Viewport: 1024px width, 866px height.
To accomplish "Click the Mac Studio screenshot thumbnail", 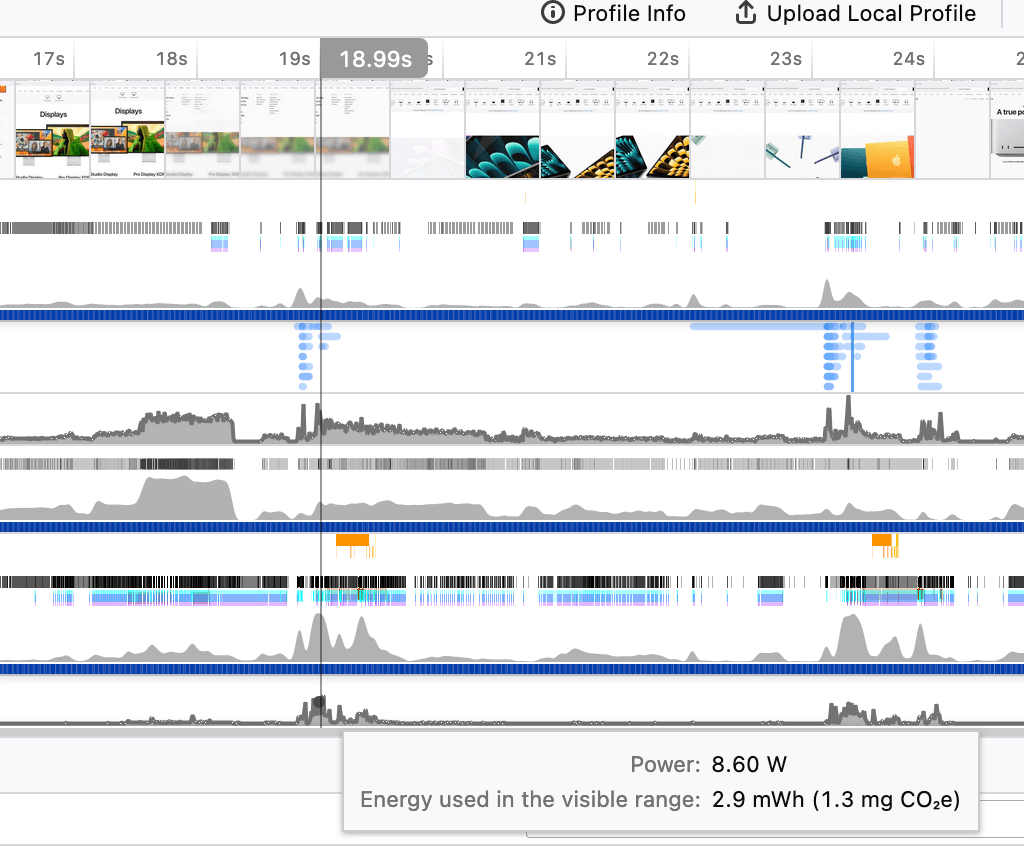I will pos(1006,130).
